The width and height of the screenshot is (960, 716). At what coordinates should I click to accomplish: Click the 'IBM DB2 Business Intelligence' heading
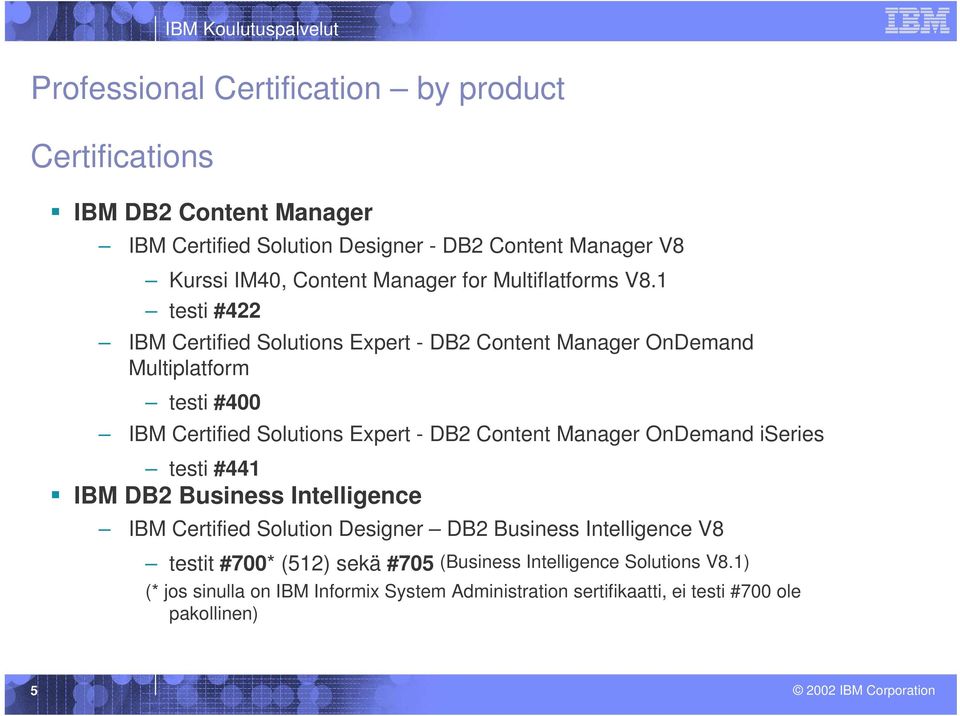[247, 496]
